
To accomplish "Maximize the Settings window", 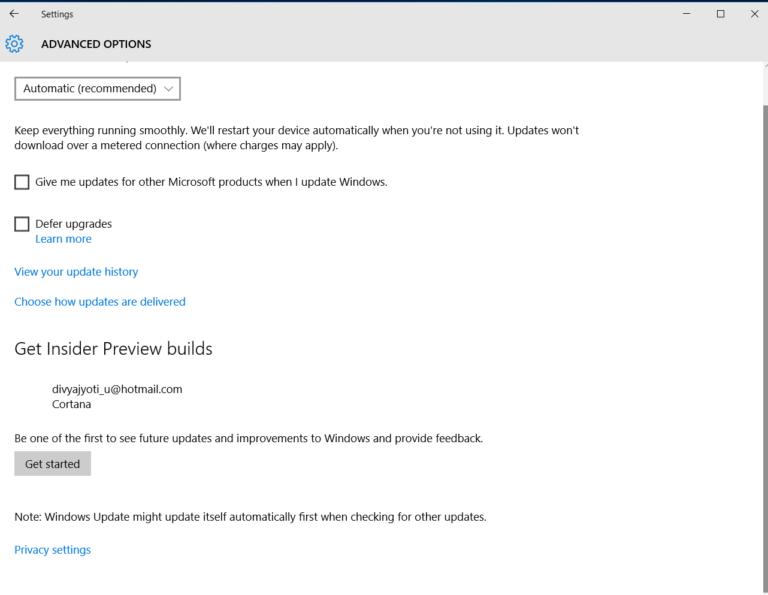I will (x=720, y=14).
